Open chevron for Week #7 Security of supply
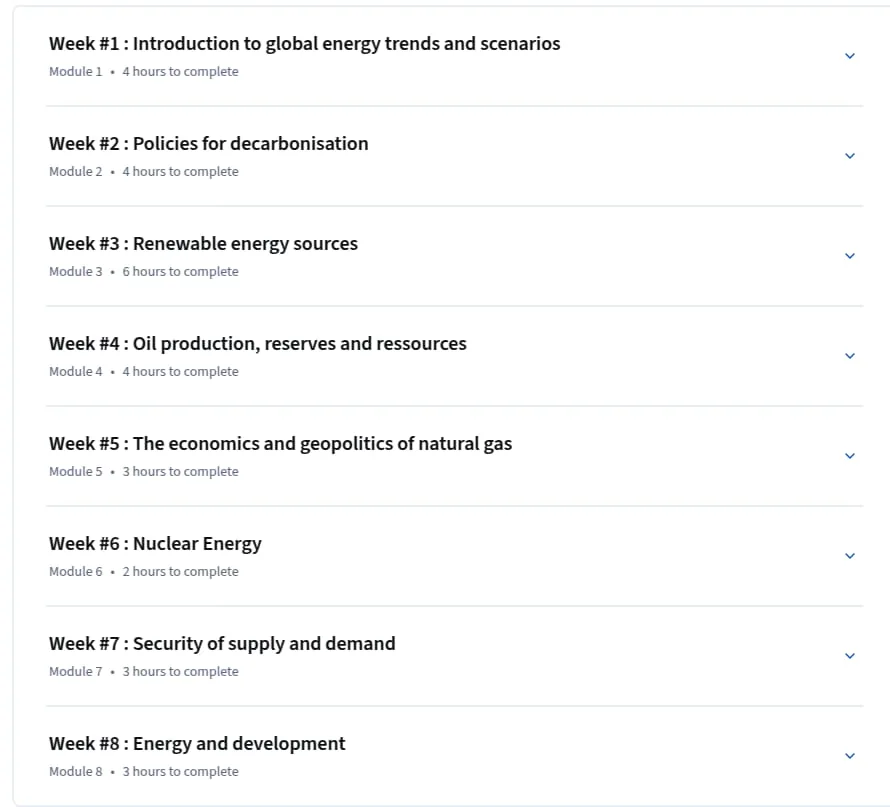The image size is (890, 807). point(850,655)
